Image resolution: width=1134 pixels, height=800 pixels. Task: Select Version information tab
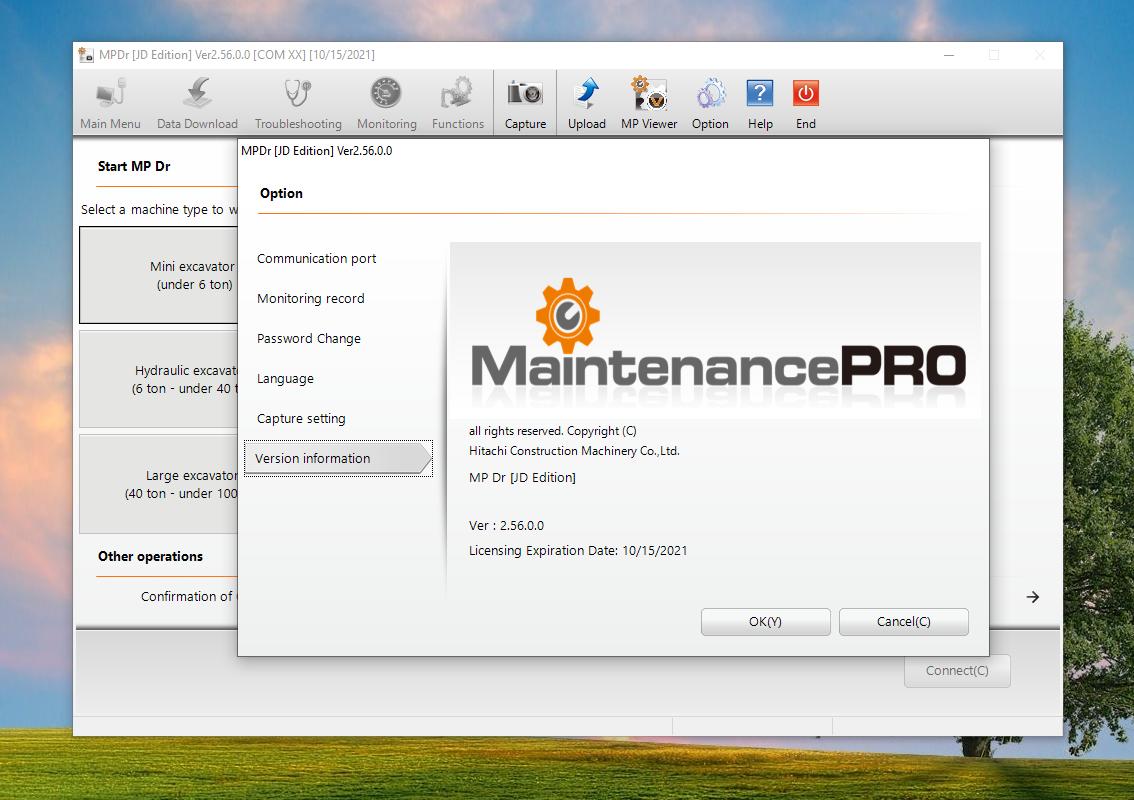(338, 458)
